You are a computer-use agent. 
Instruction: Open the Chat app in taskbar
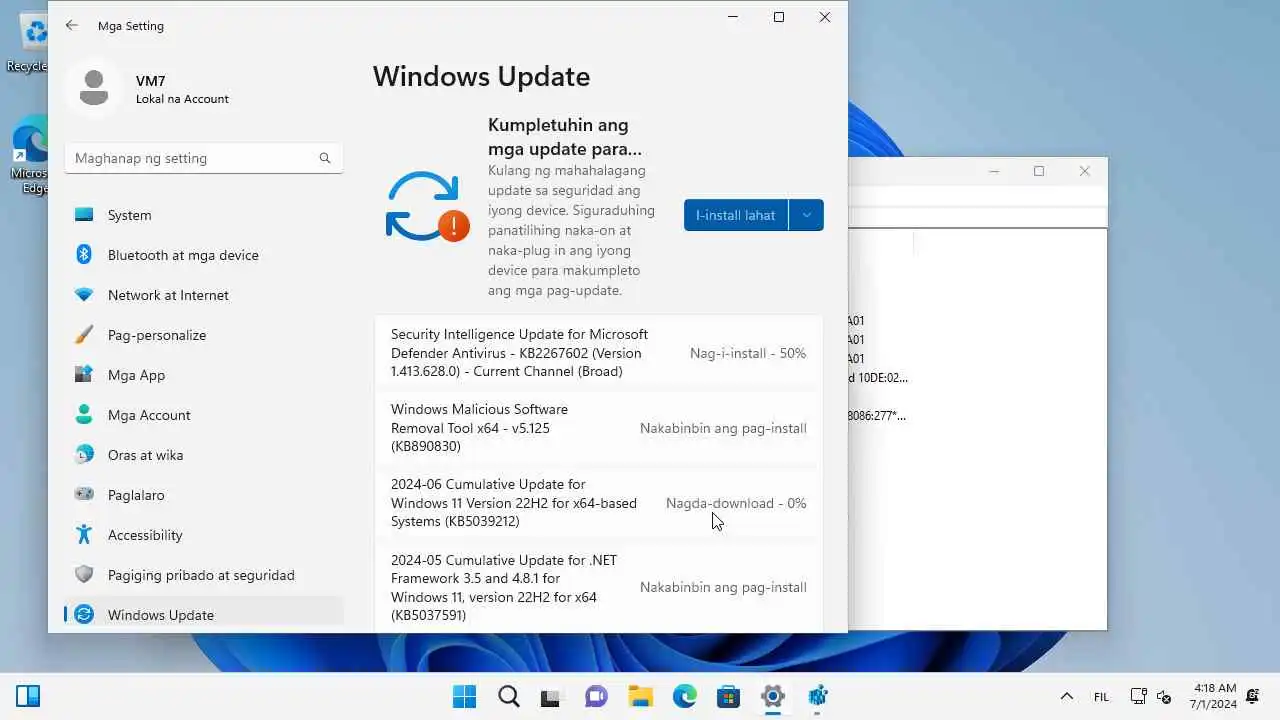click(596, 696)
